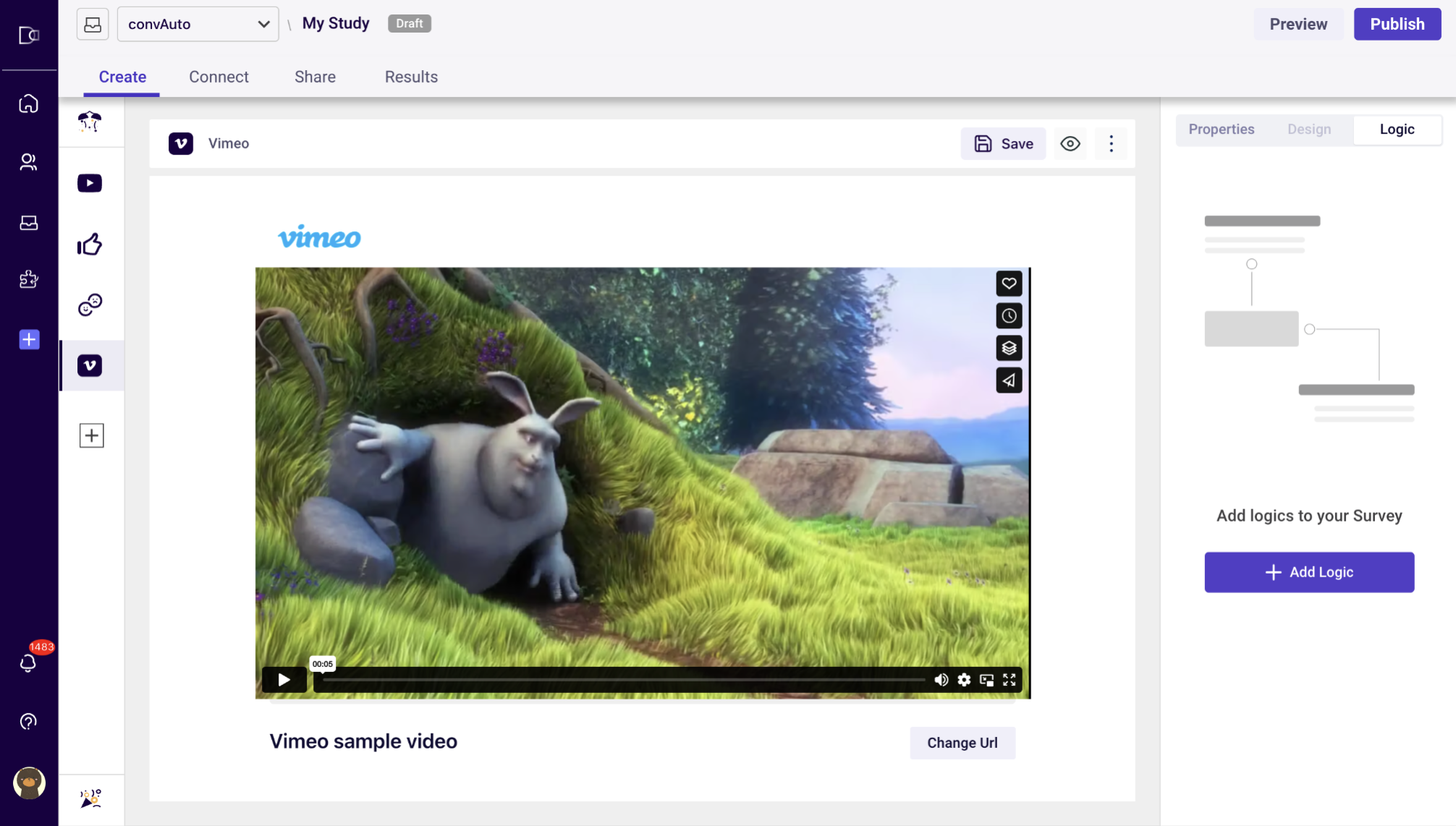
Task: Click the purple plus create icon
Action: tap(29, 339)
